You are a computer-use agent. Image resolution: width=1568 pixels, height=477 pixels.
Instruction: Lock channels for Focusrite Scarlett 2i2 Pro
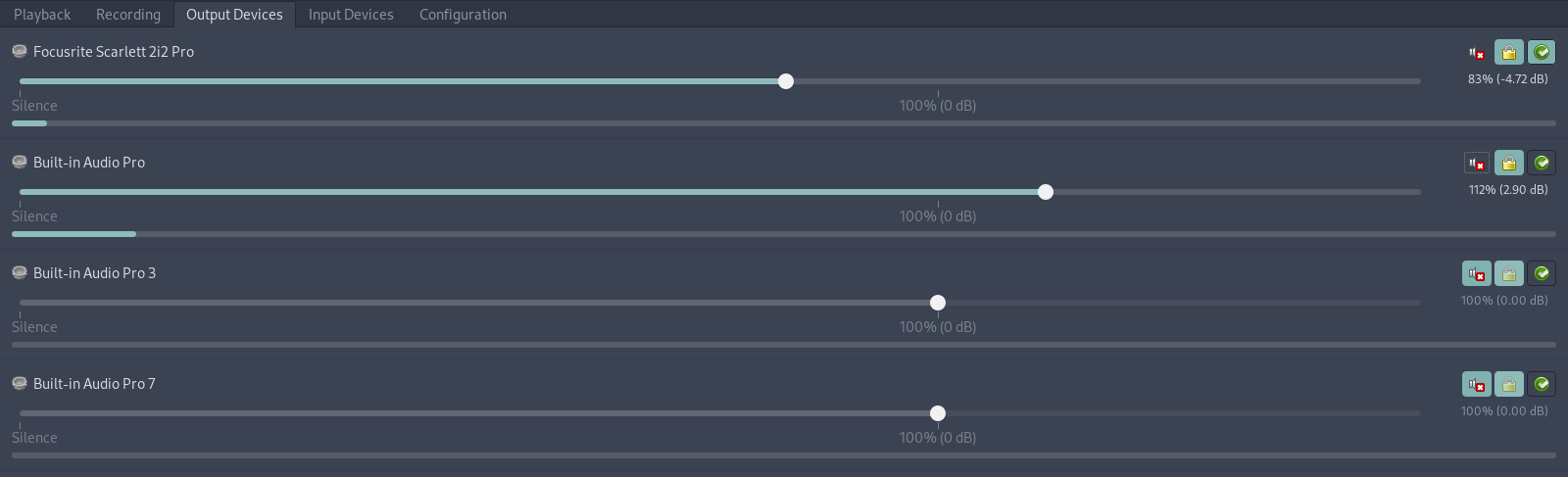click(x=1509, y=53)
